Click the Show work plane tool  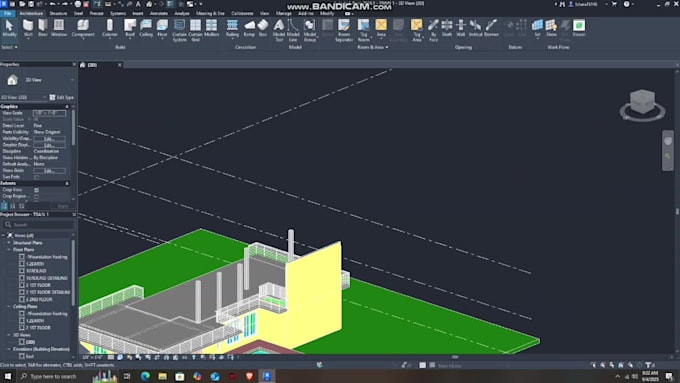(551, 28)
